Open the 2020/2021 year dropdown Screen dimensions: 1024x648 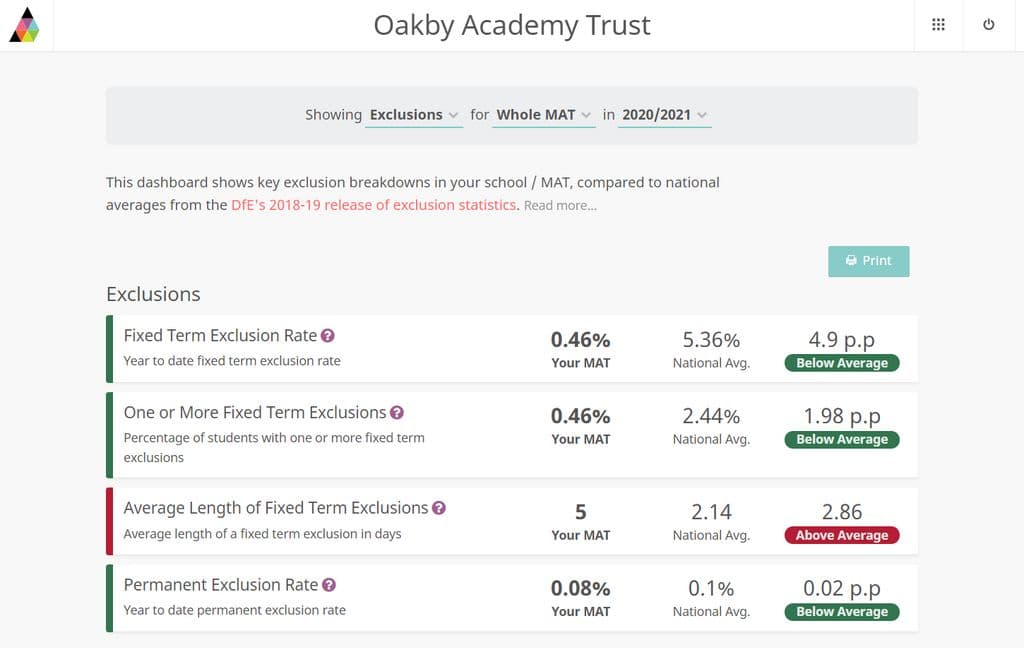[664, 115]
